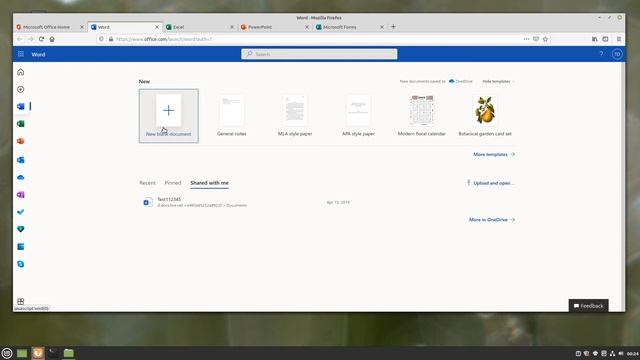Open the account avatar menu

click(x=617, y=54)
